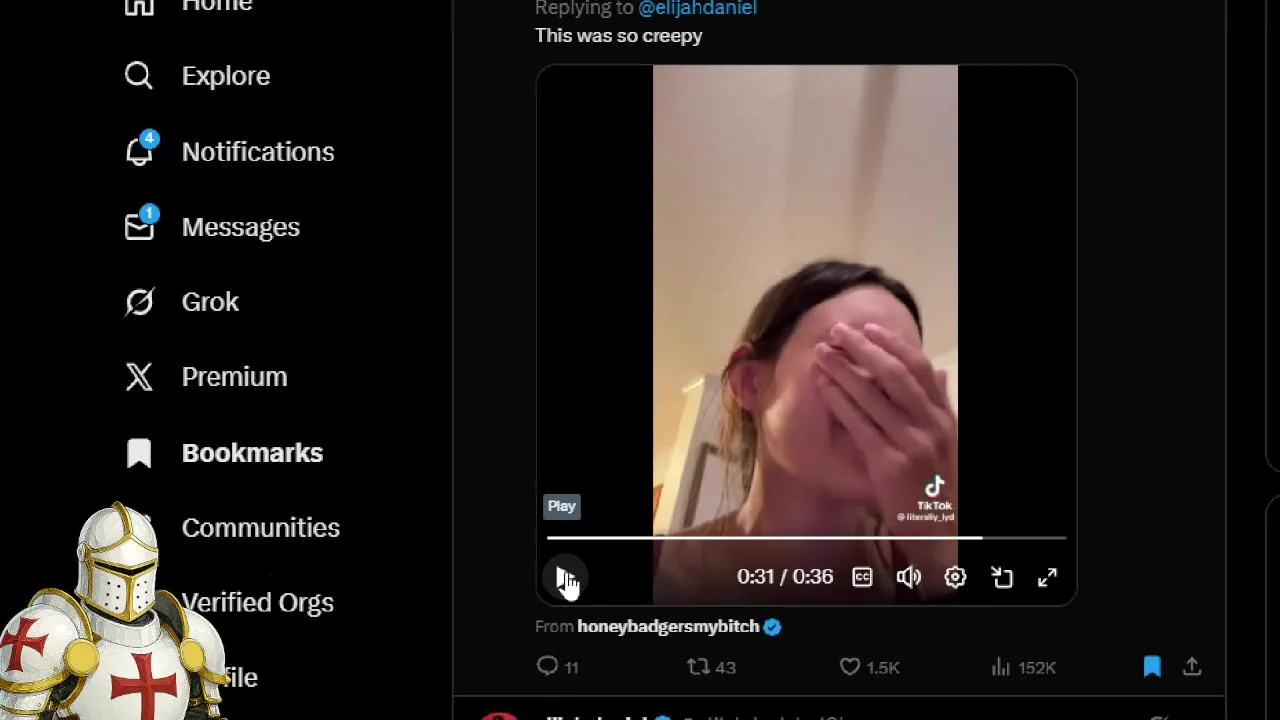Open the @elijahdaniel profile link
The image size is (1280, 720).
pyautogui.click(x=697, y=8)
